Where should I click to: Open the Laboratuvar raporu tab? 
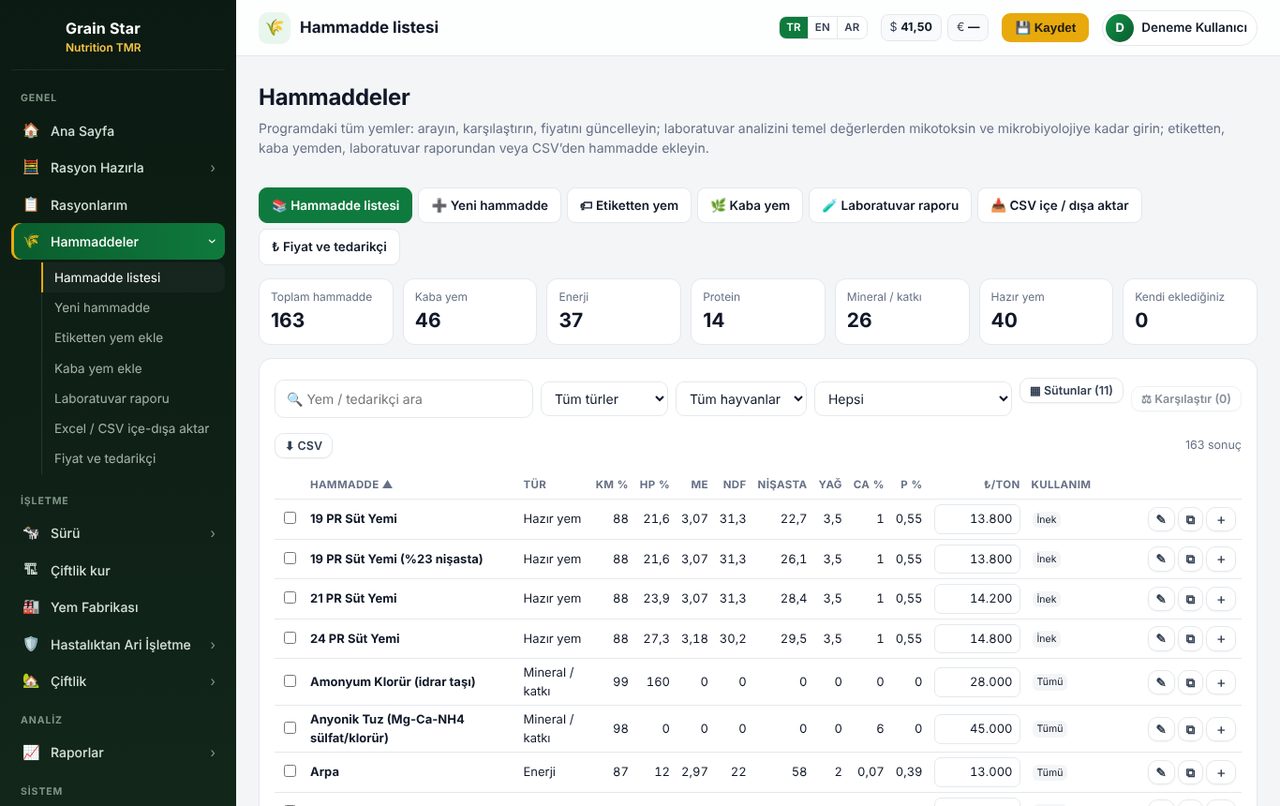[x=890, y=205]
